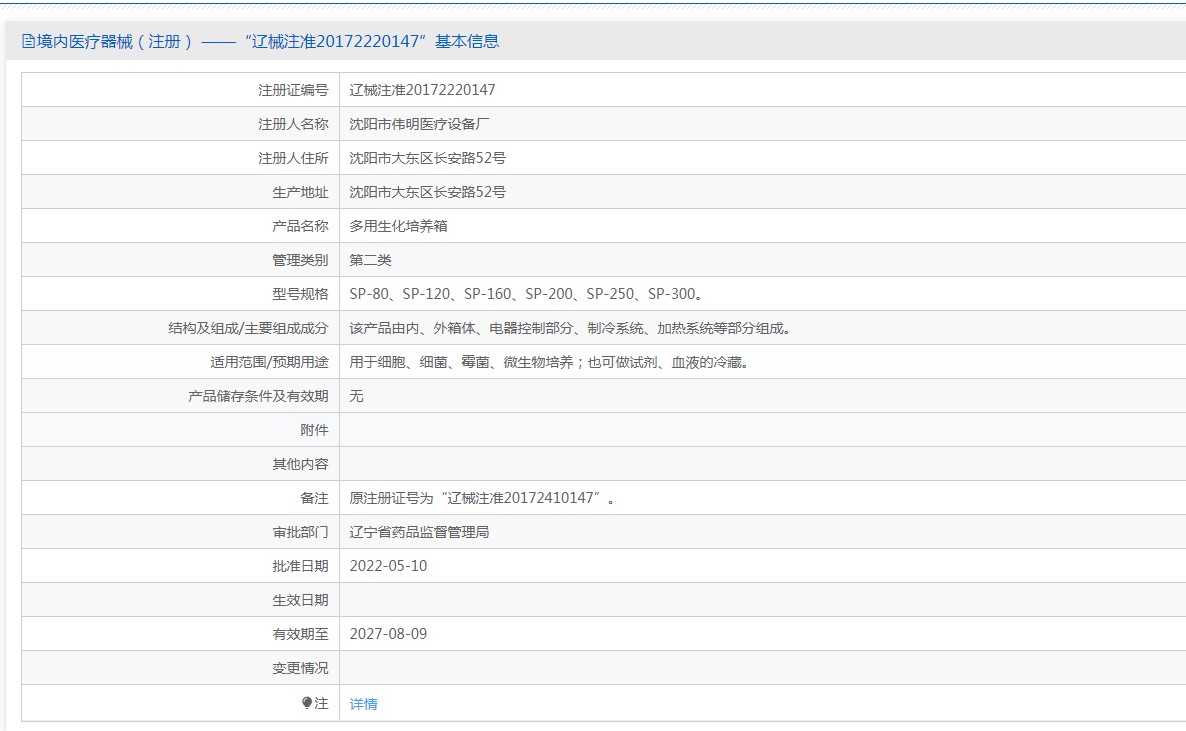The image size is (1186, 731).
Task: Click the document icon in the page header
Action: 28,42
